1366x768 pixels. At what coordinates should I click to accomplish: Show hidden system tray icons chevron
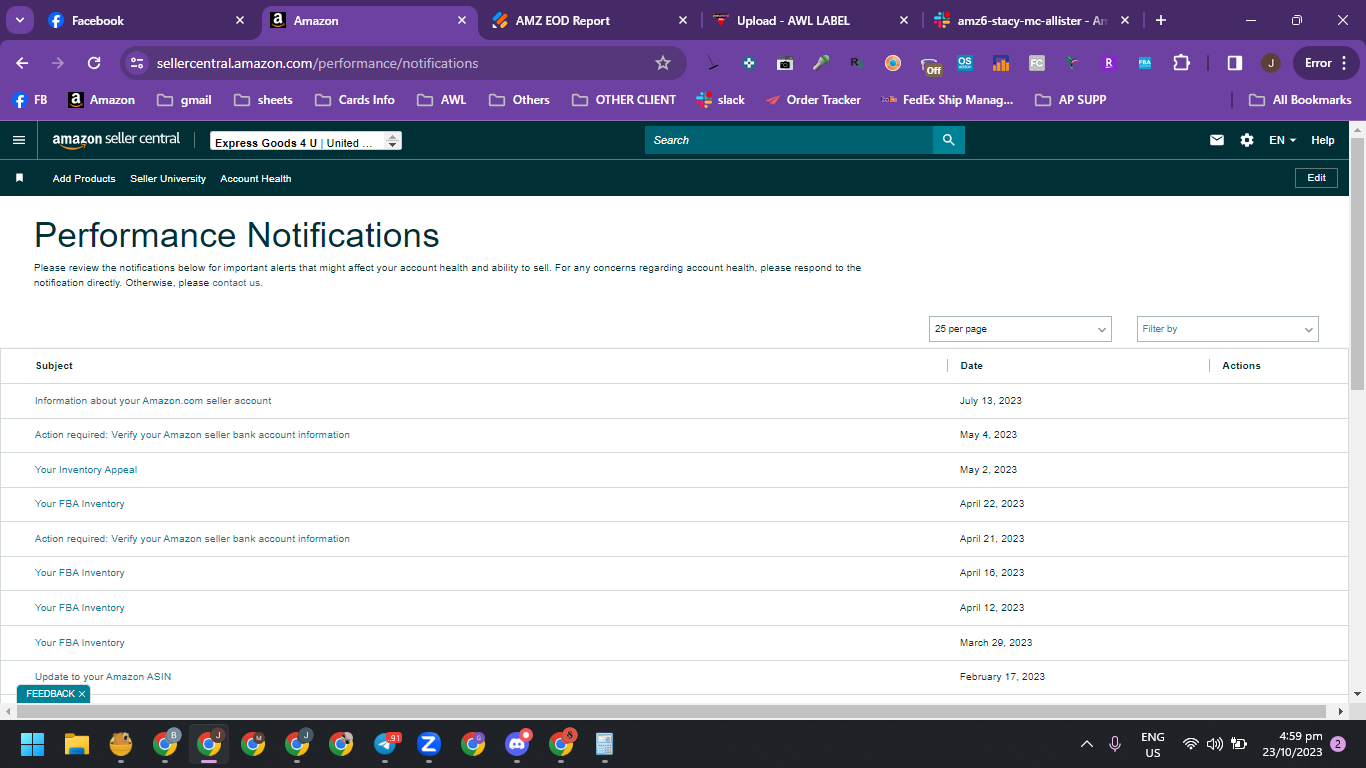[x=1087, y=744]
